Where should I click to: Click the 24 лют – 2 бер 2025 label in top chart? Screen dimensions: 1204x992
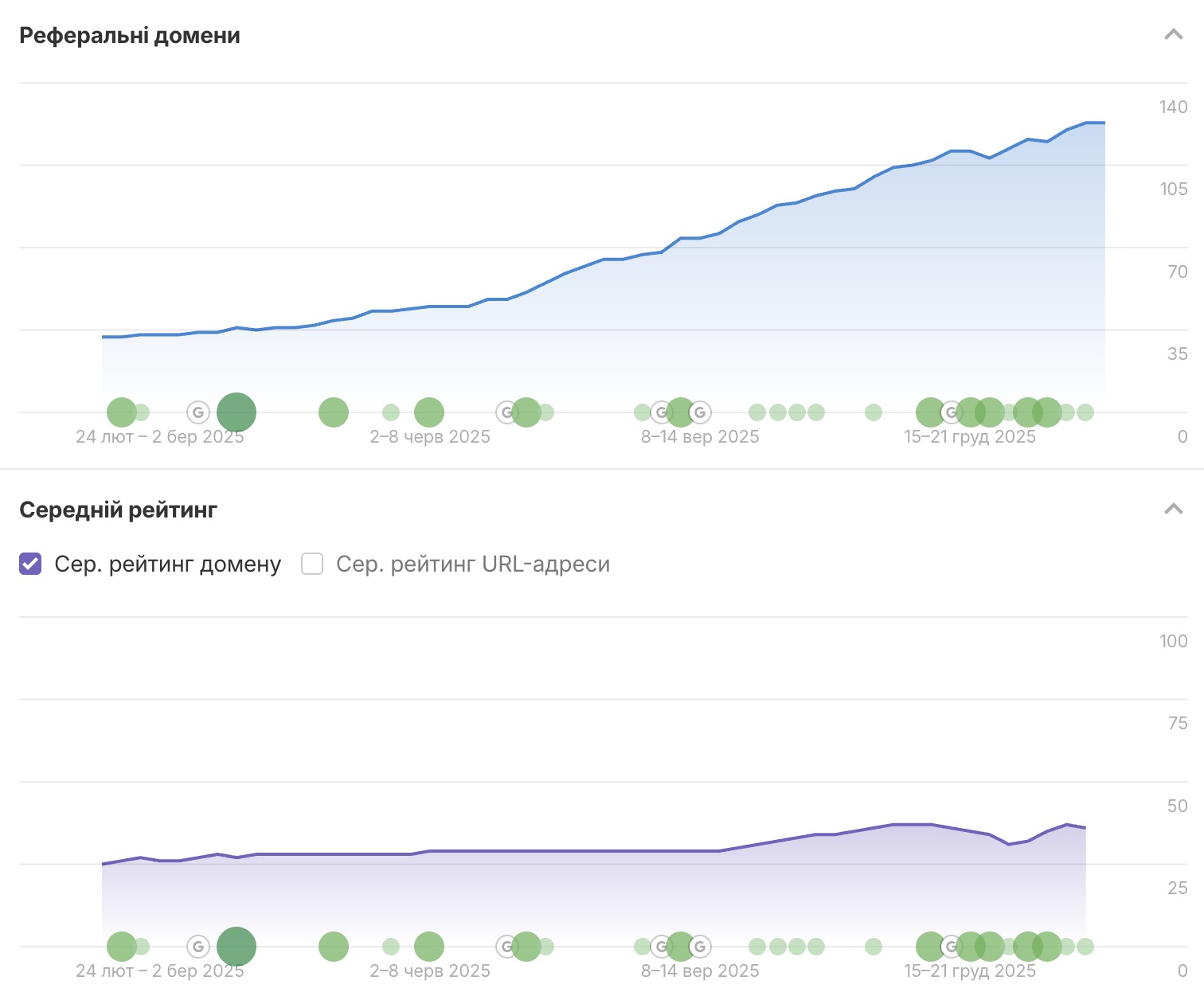pyautogui.click(x=159, y=436)
